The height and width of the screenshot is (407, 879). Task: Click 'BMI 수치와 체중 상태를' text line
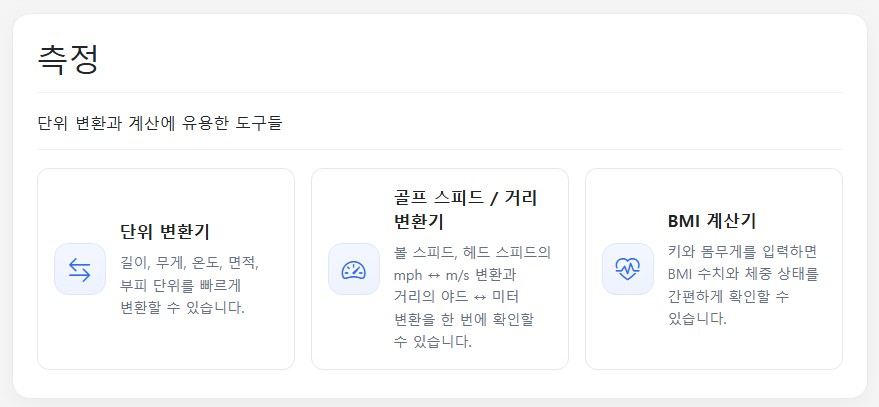742,273
